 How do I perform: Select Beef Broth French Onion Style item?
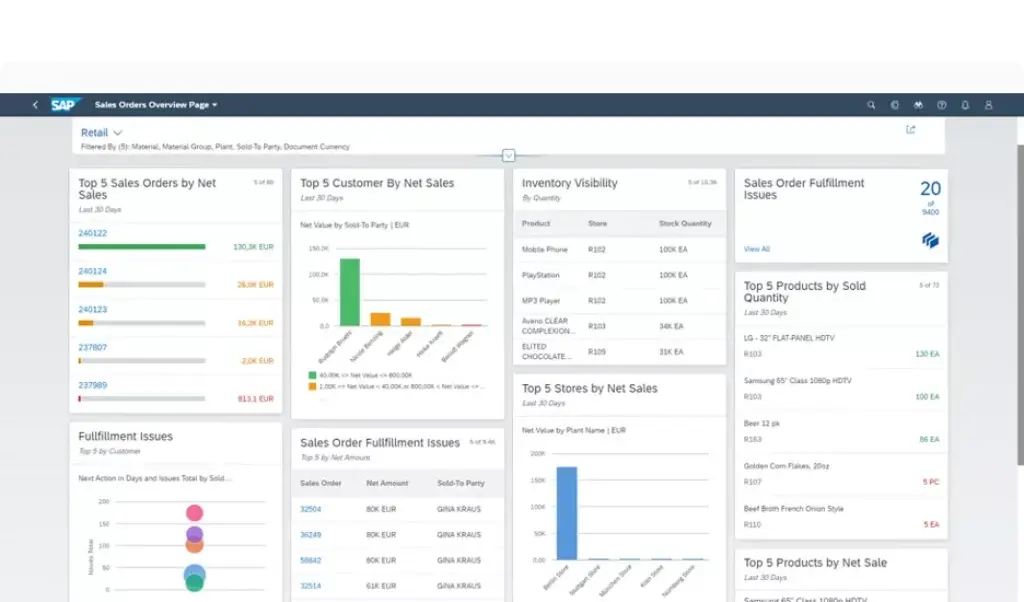[x=841, y=516]
